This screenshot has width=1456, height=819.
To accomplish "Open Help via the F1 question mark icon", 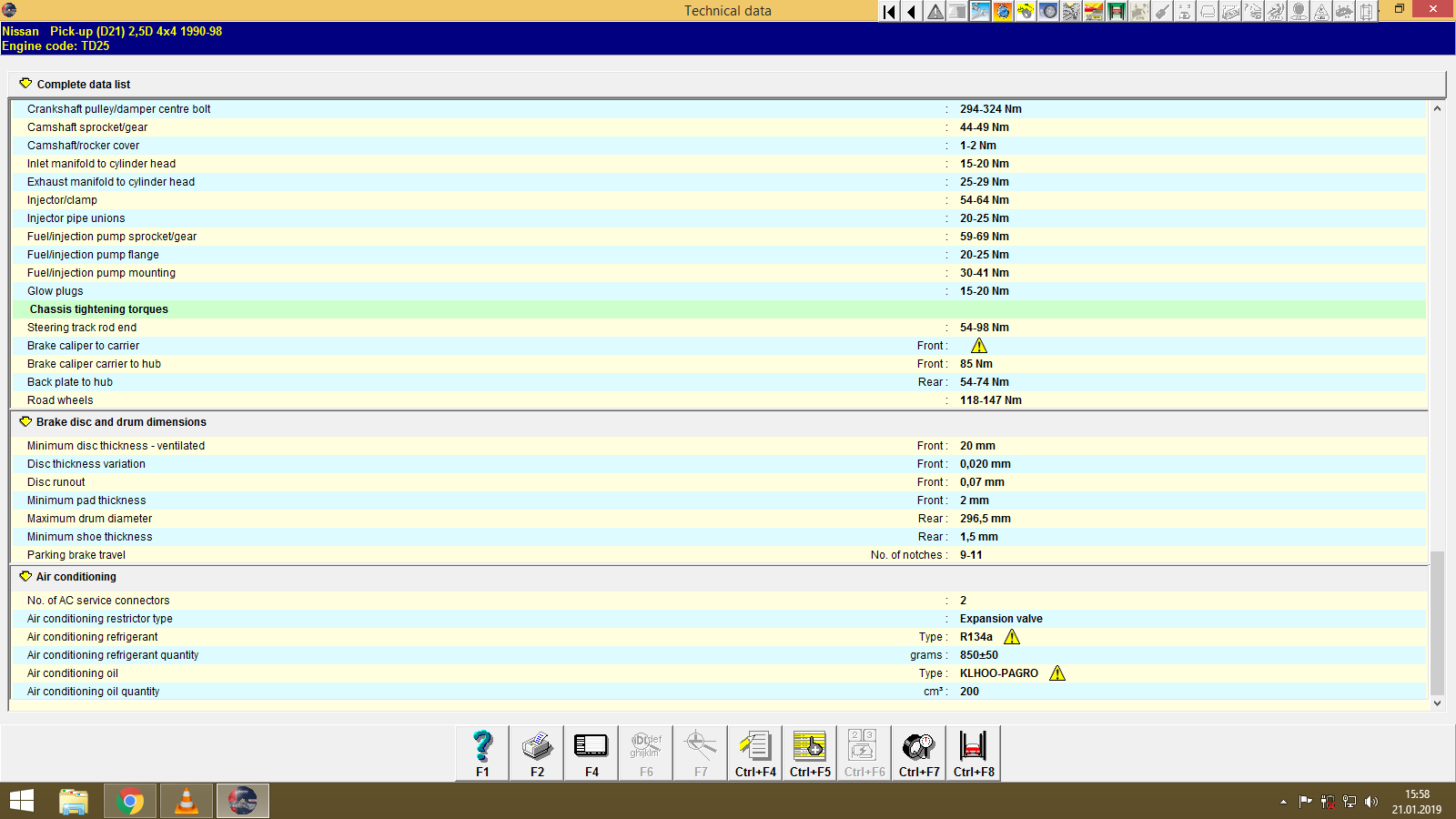I will (481, 753).
